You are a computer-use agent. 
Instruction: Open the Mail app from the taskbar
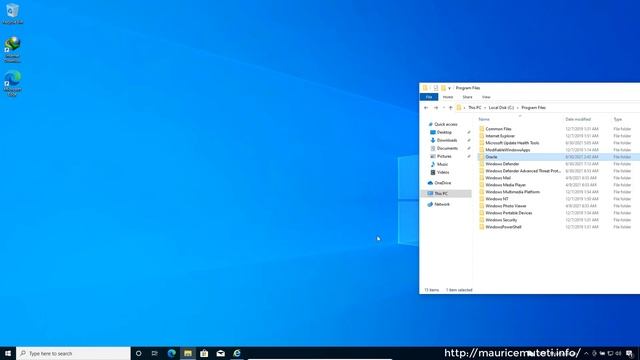[x=220, y=353]
